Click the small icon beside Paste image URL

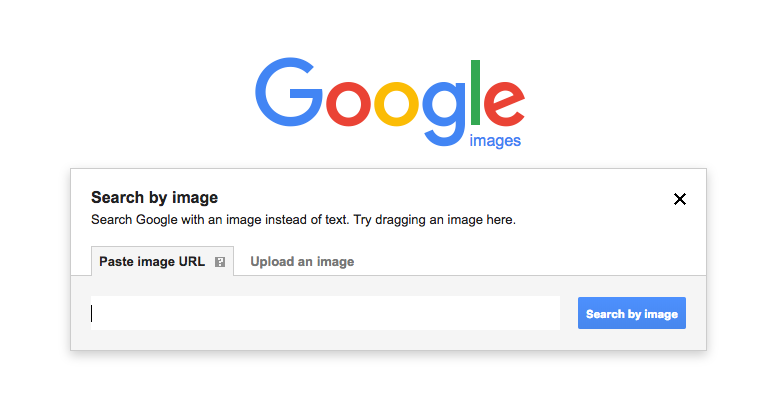point(220,262)
